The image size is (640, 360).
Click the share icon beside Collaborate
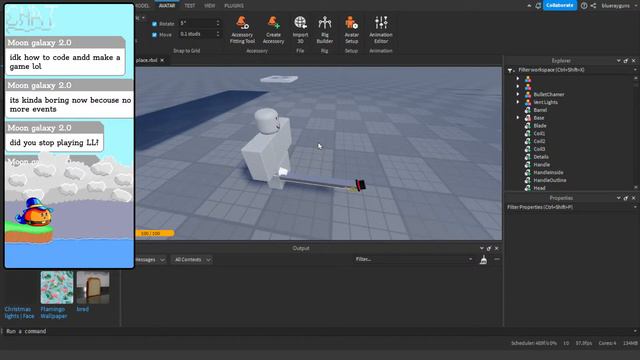(x=593, y=6)
